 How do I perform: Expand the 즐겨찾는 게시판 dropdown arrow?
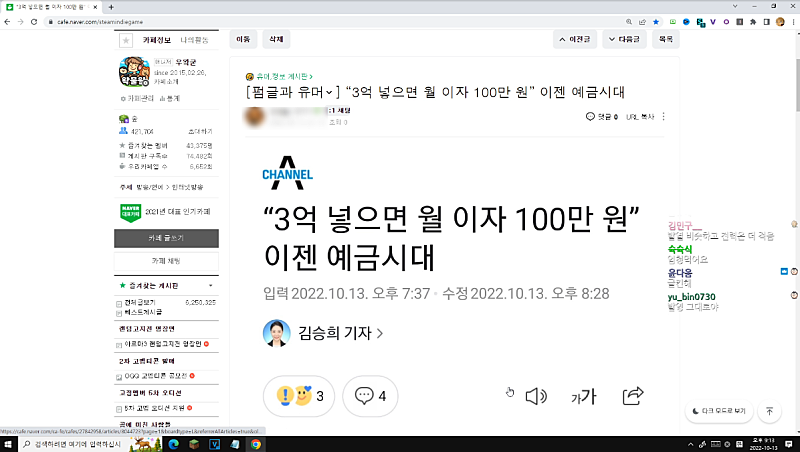click(211, 286)
